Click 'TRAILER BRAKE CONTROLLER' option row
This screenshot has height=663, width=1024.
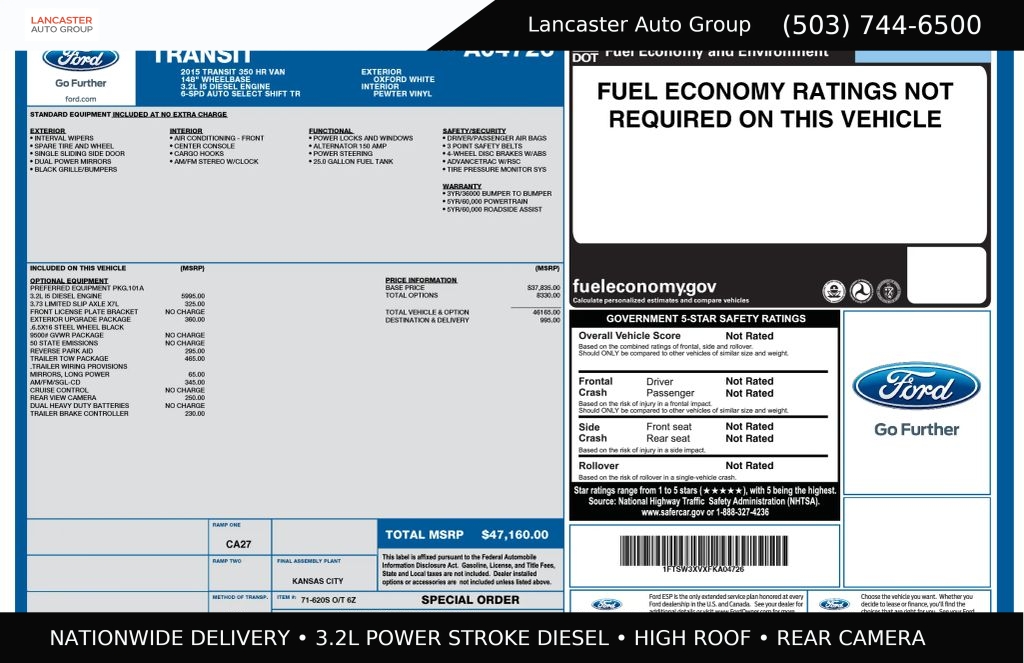pos(118,413)
